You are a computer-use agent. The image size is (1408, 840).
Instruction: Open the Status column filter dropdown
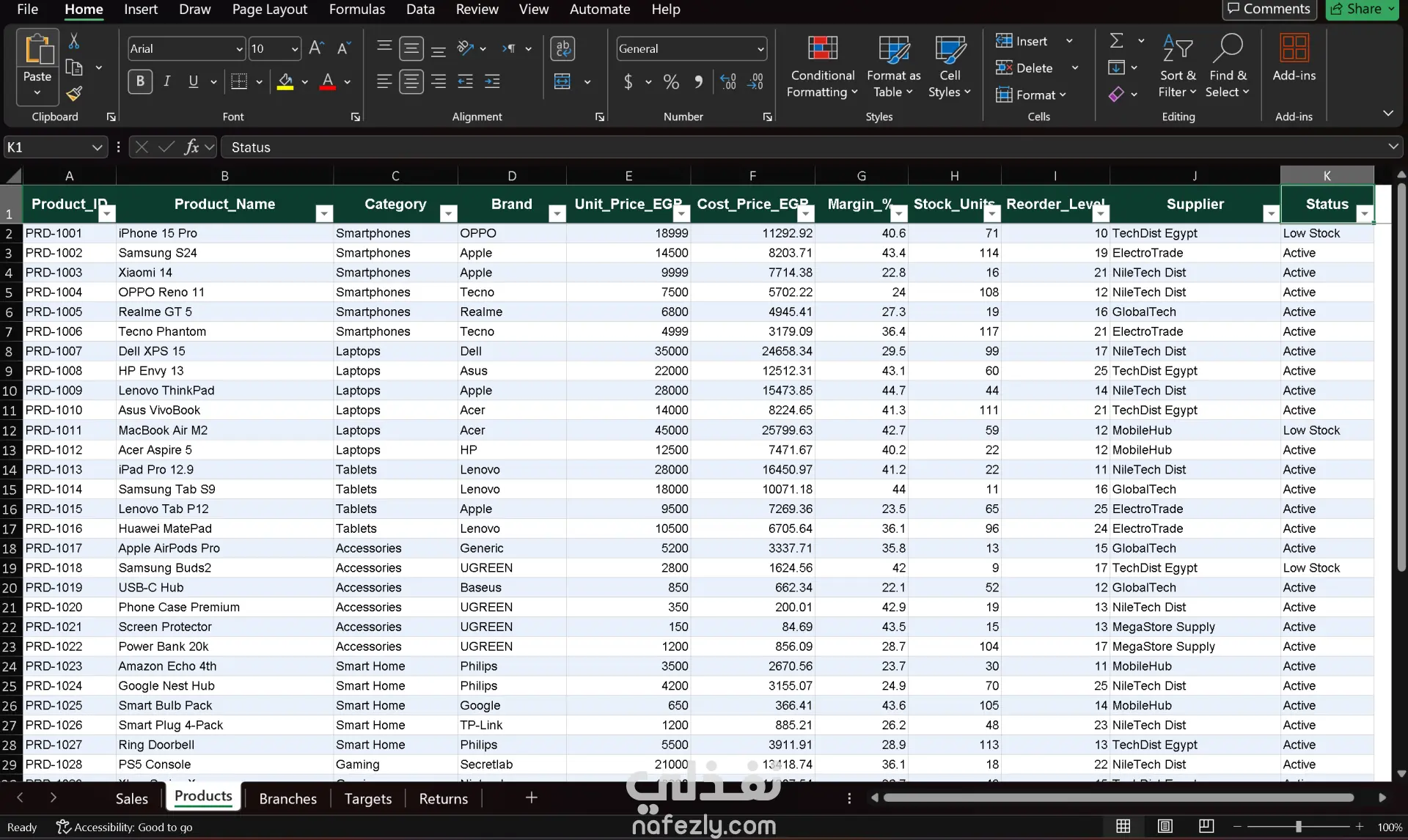(x=1365, y=213)
